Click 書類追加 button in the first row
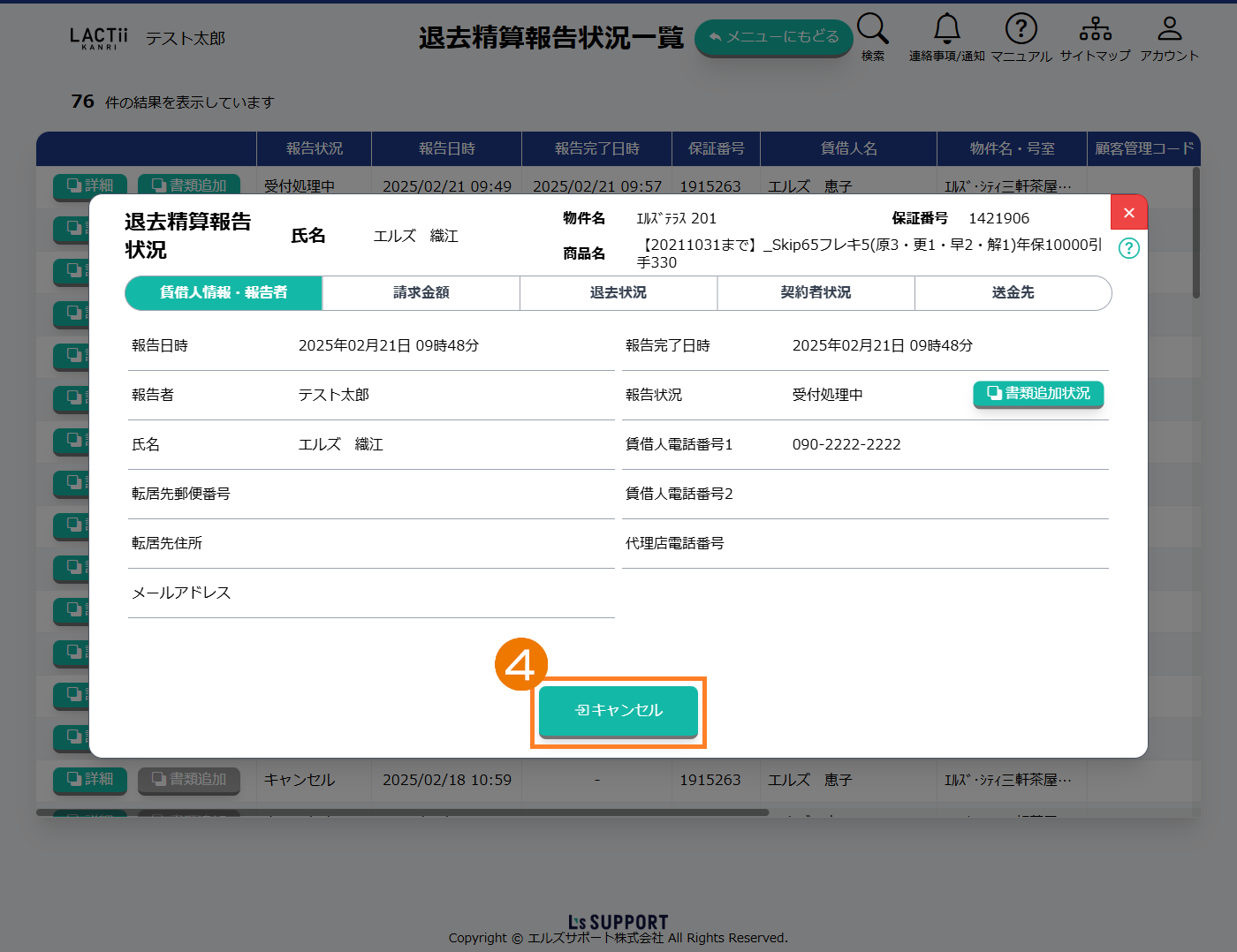The width and height of the screenshot is (1237, 952). [x=189, y=185]
